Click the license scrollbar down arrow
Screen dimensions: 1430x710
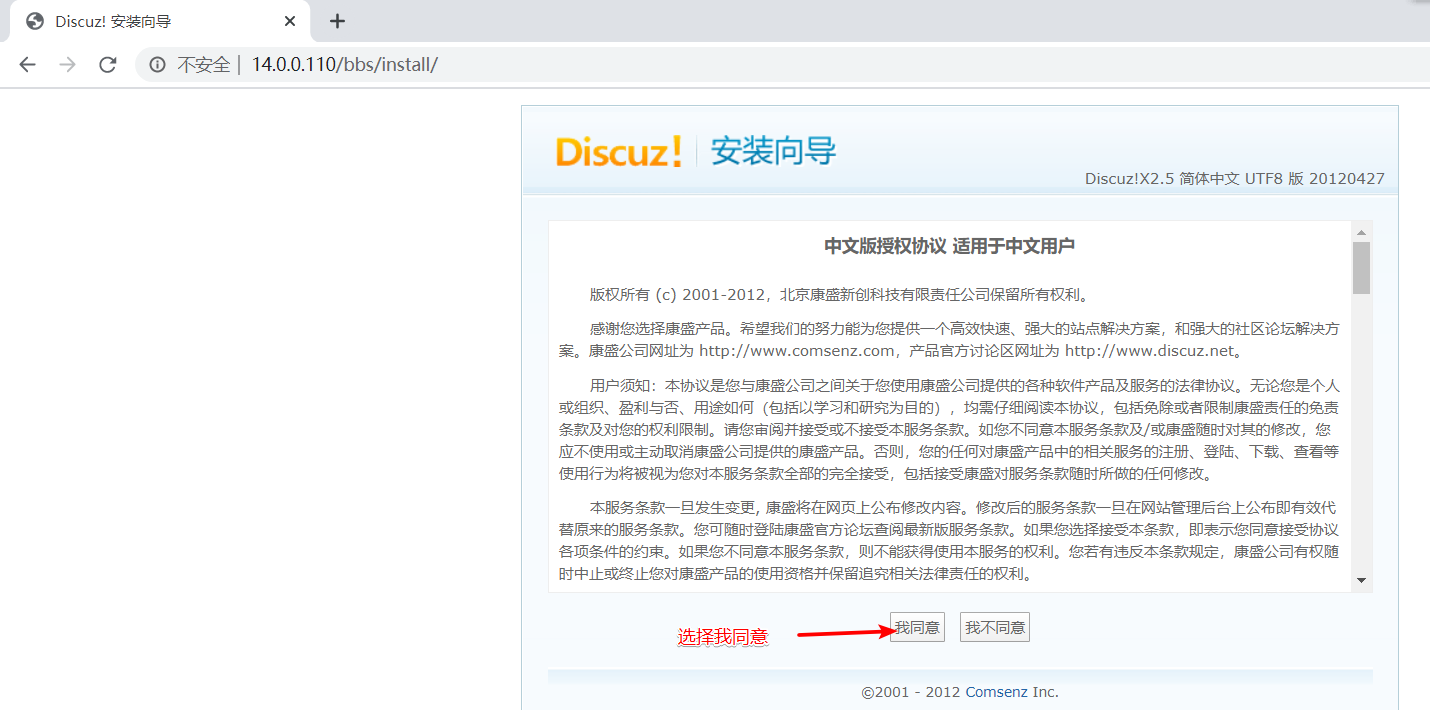(1361, 581)
